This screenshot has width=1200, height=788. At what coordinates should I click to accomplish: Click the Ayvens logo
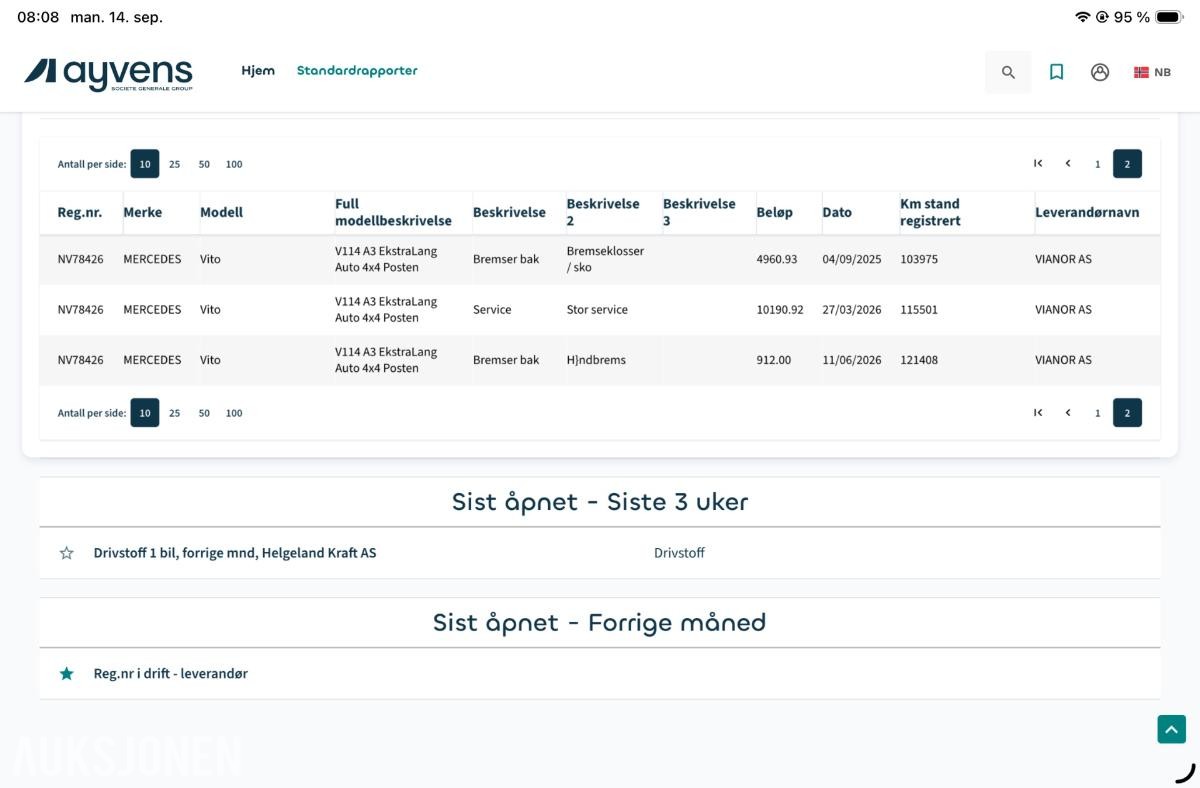point(108,73)
